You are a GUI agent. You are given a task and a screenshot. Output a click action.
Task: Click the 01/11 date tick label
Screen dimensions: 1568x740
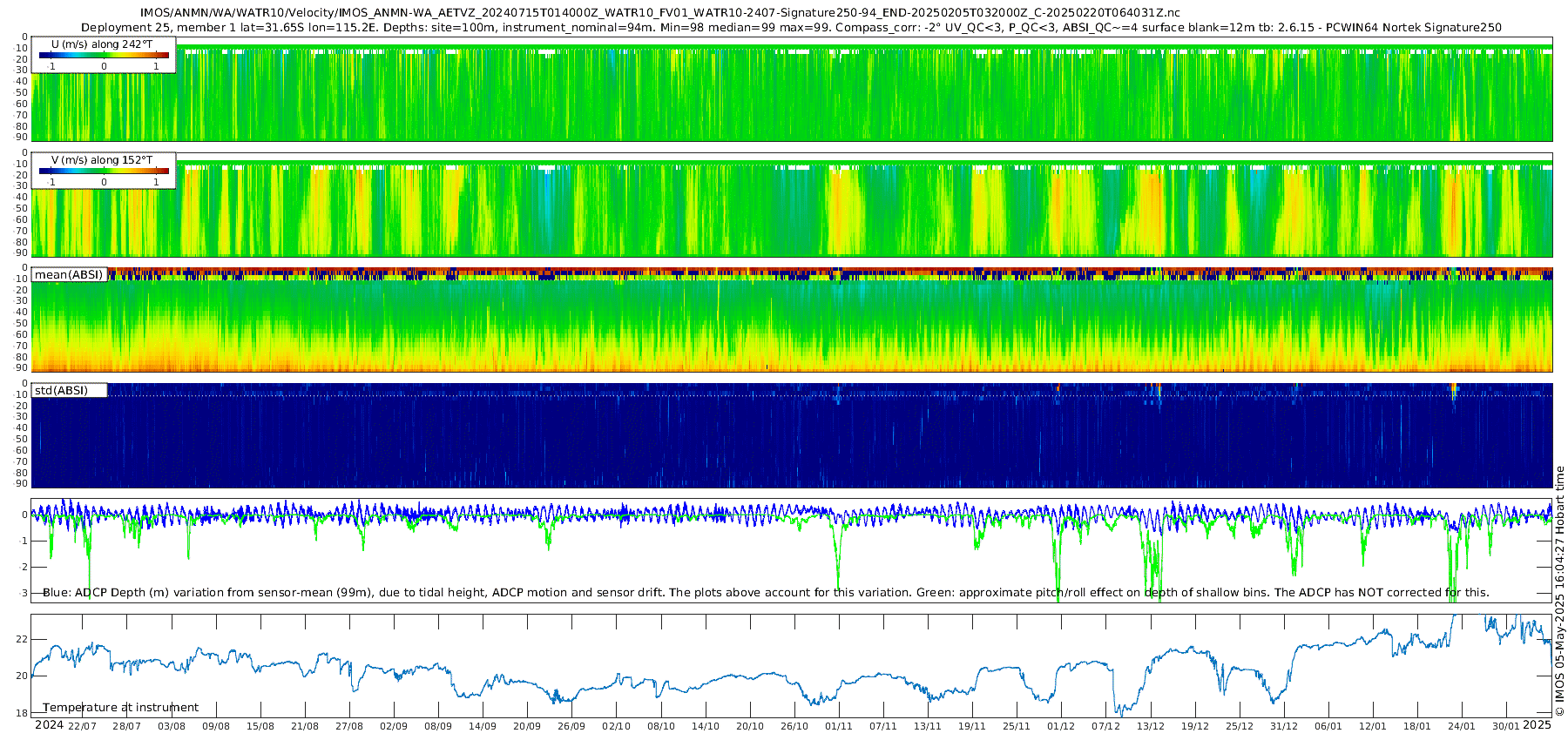coord(839,727)
